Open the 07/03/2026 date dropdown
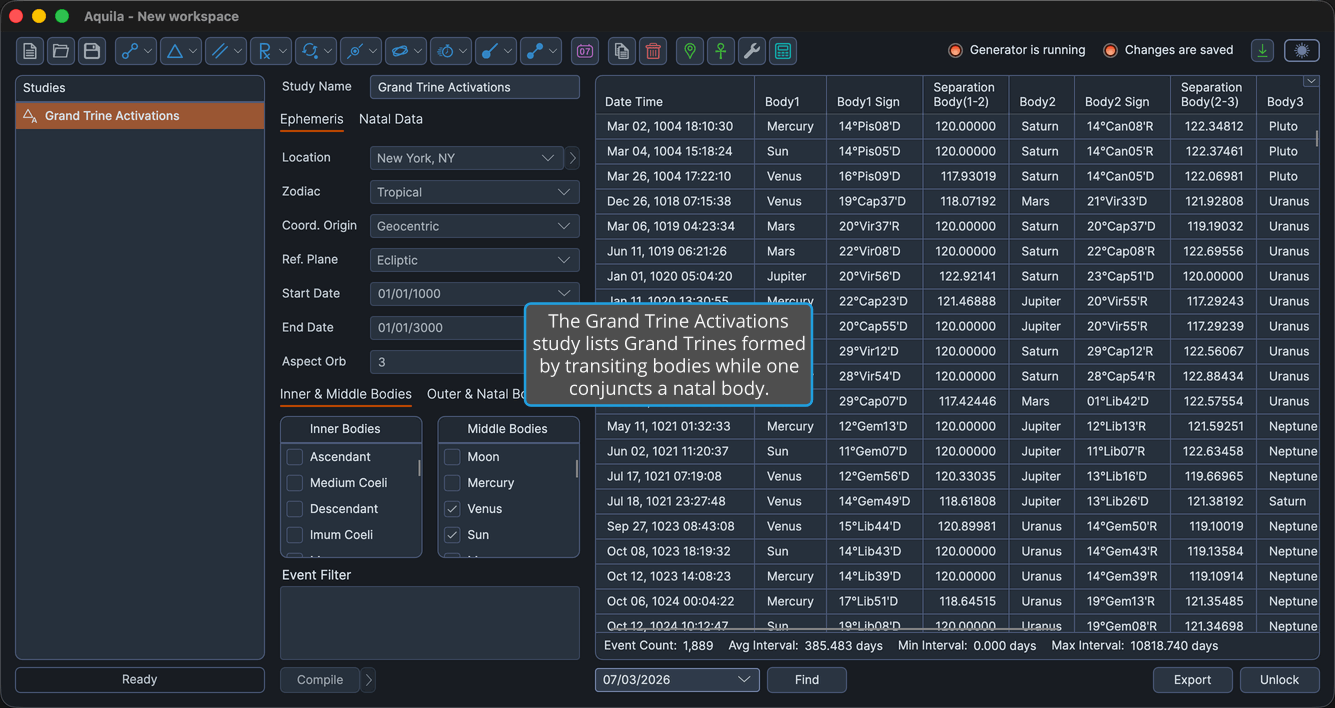Viewport: 1335px width, 708px height. pos(677,680)
